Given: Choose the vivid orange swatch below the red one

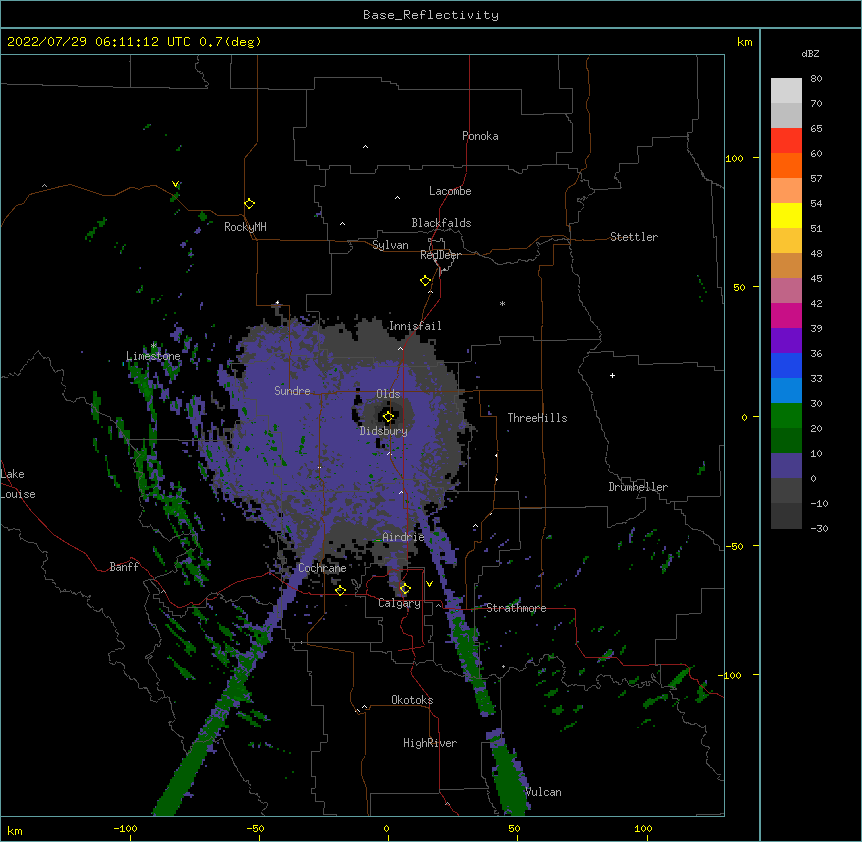Looking at the screenshot, I should 786,165.
